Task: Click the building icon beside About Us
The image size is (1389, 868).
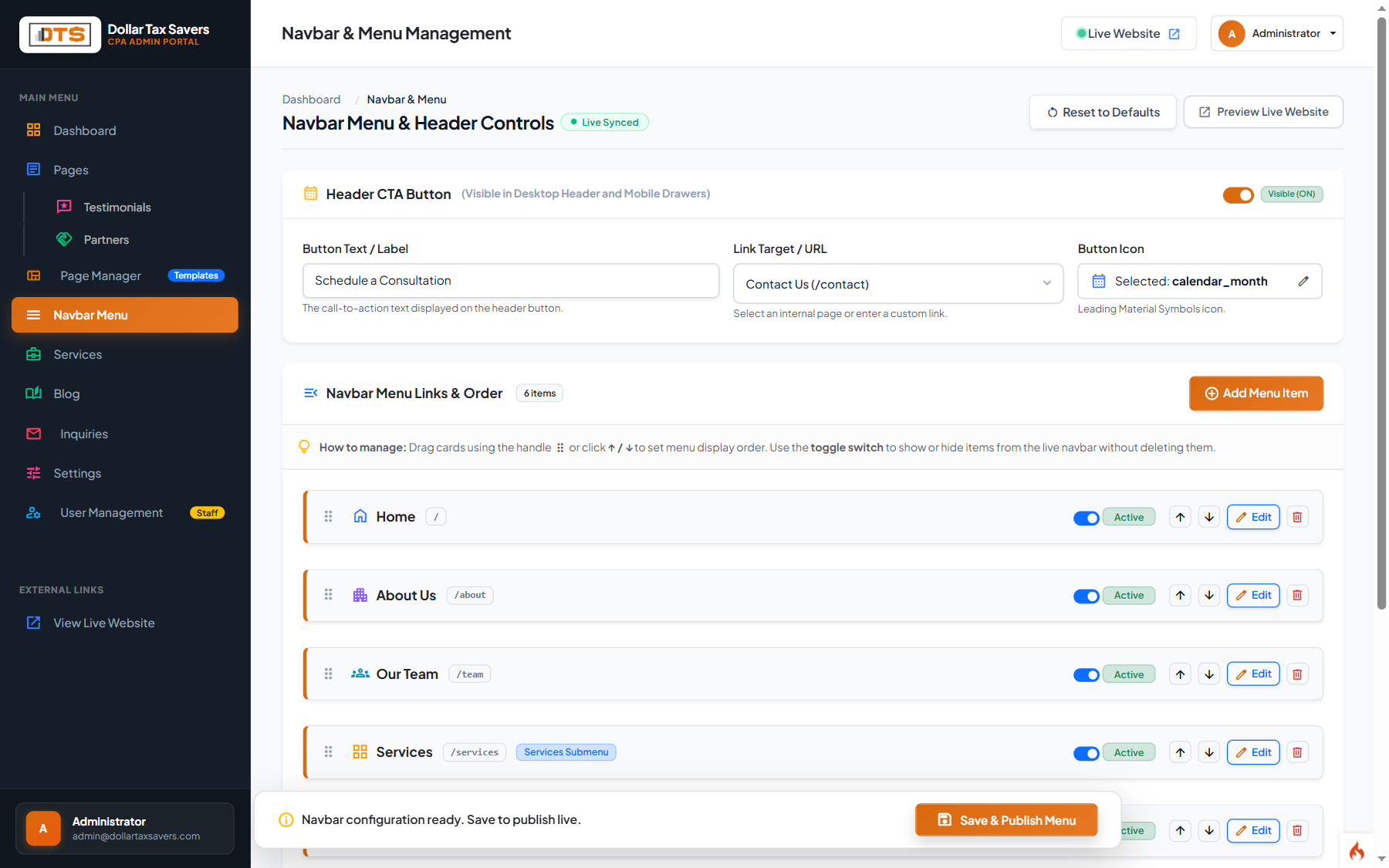Action: 360,595
